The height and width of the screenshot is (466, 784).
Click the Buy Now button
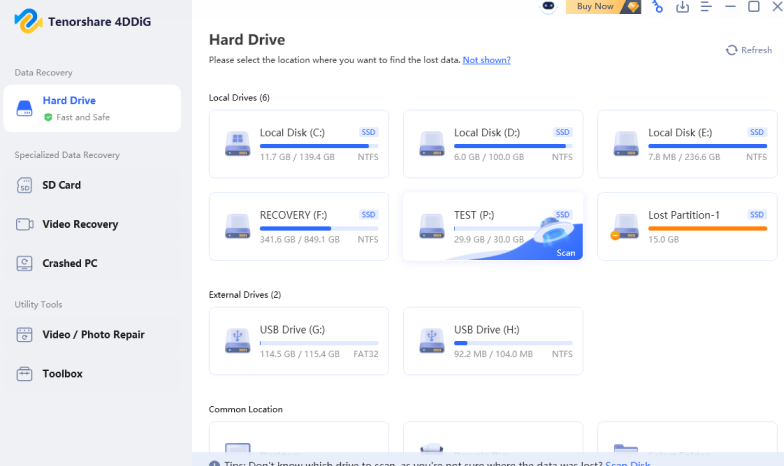click(603, 6)
